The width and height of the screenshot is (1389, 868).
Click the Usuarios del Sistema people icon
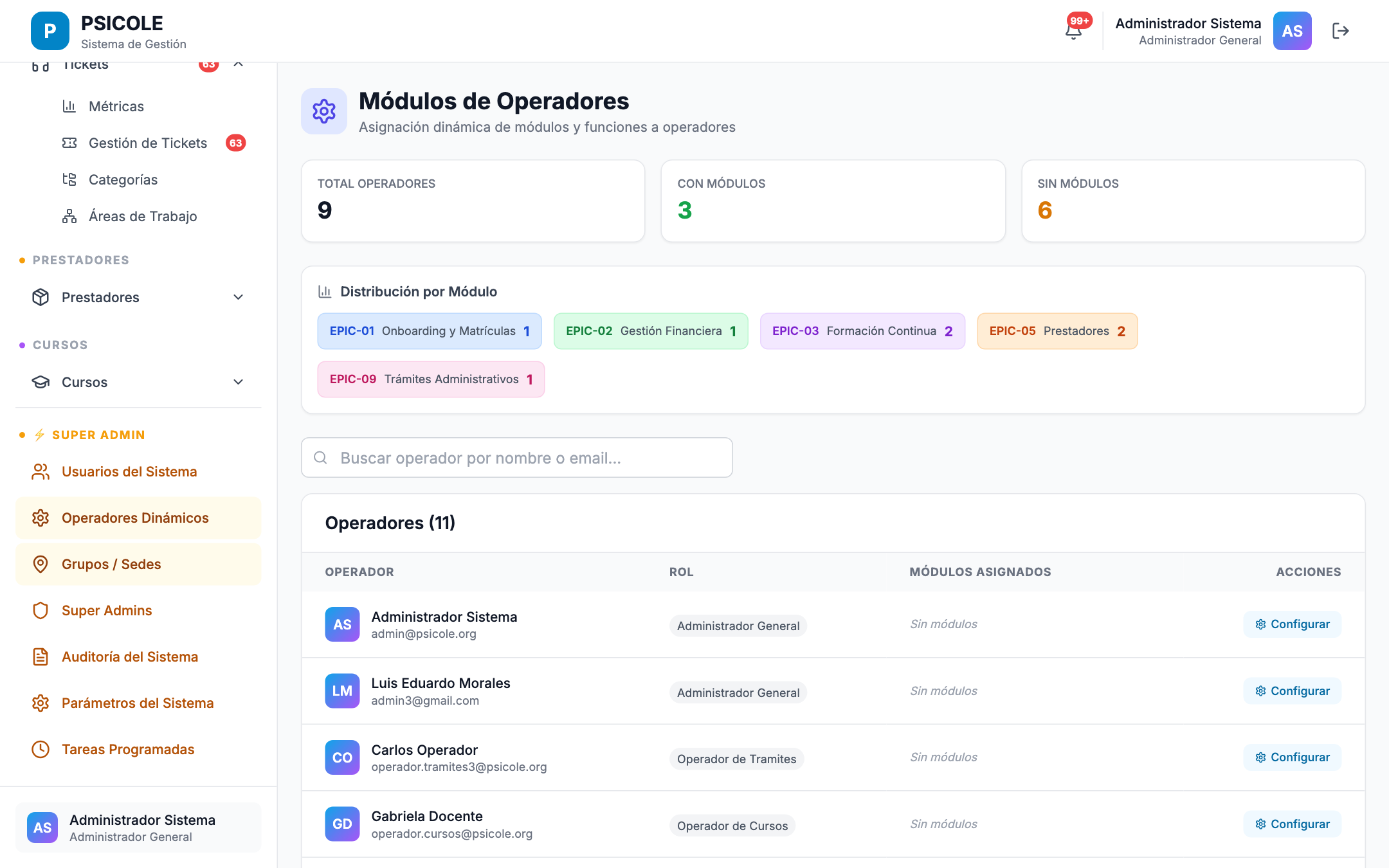point(41,472)
